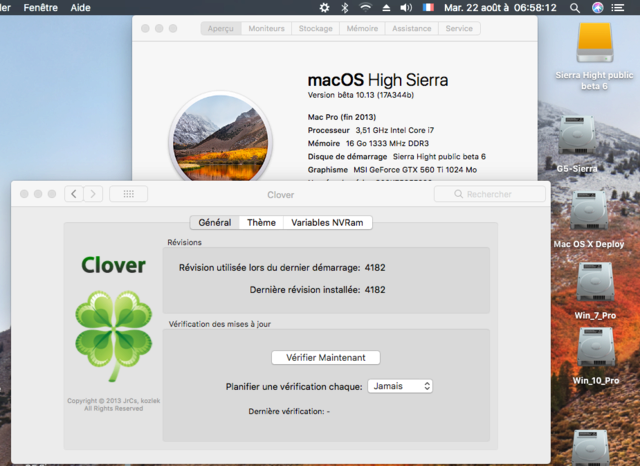Go back in Clover preferences window

(74, 194)
